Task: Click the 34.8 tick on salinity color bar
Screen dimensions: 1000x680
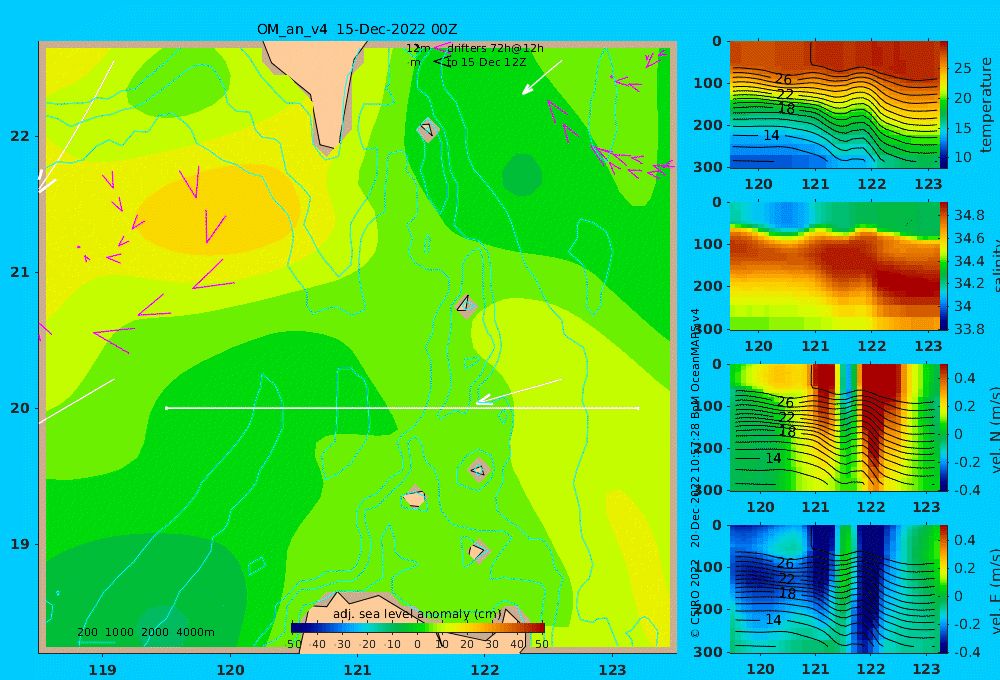Action: [x=969, y=215]
